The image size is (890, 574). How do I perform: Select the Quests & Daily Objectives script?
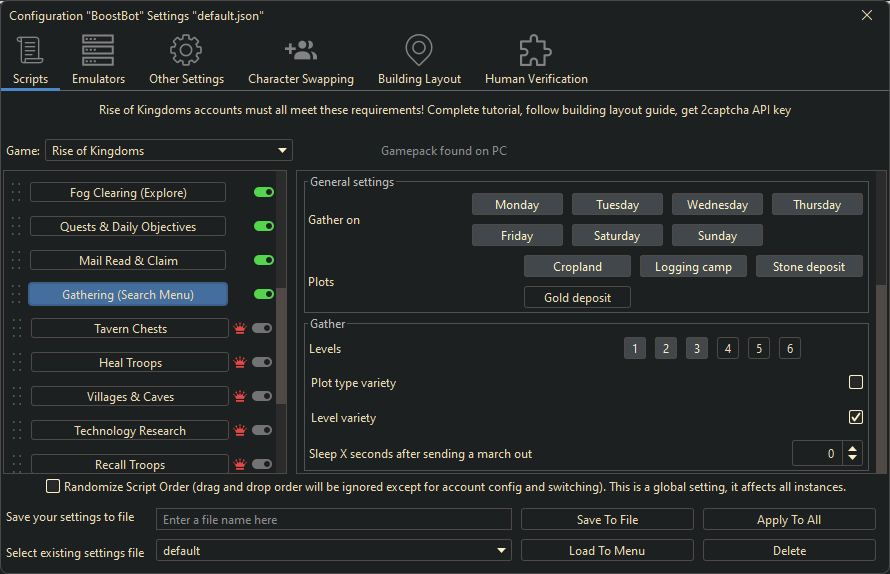coord(128,227)
